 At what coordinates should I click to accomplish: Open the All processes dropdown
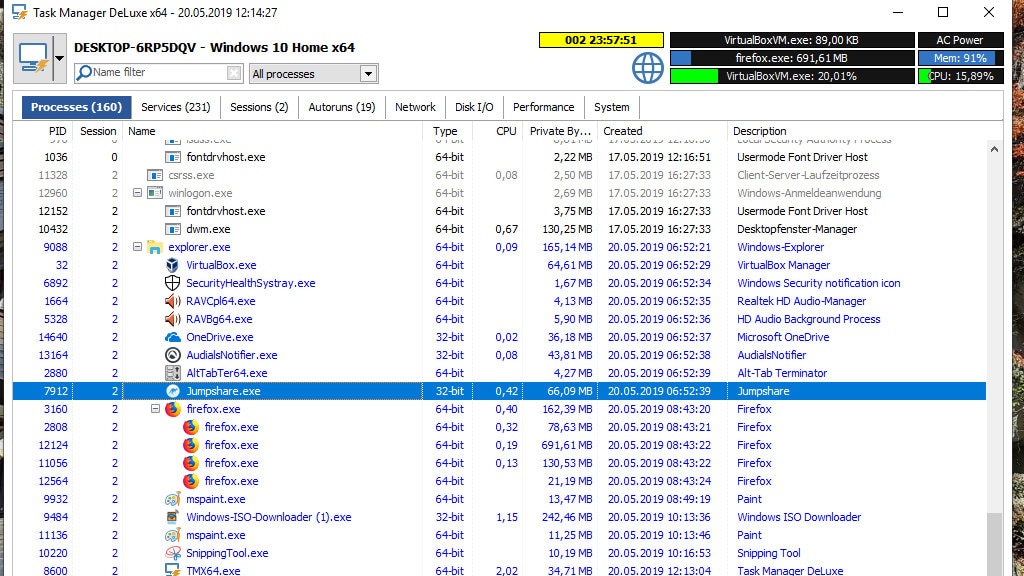[367, 73]
